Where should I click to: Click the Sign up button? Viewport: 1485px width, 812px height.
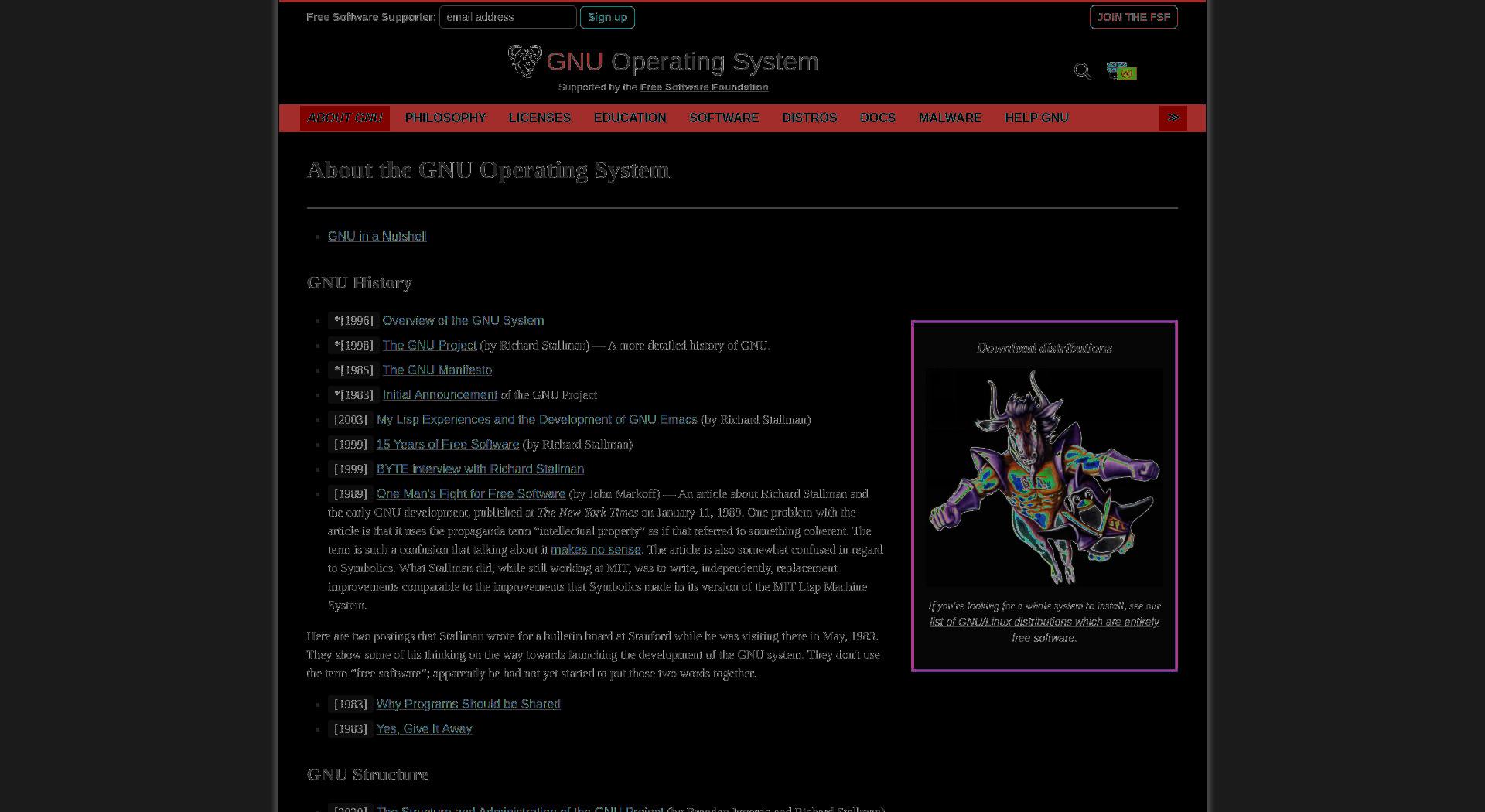pyautogui.click(x=607, y=17)
